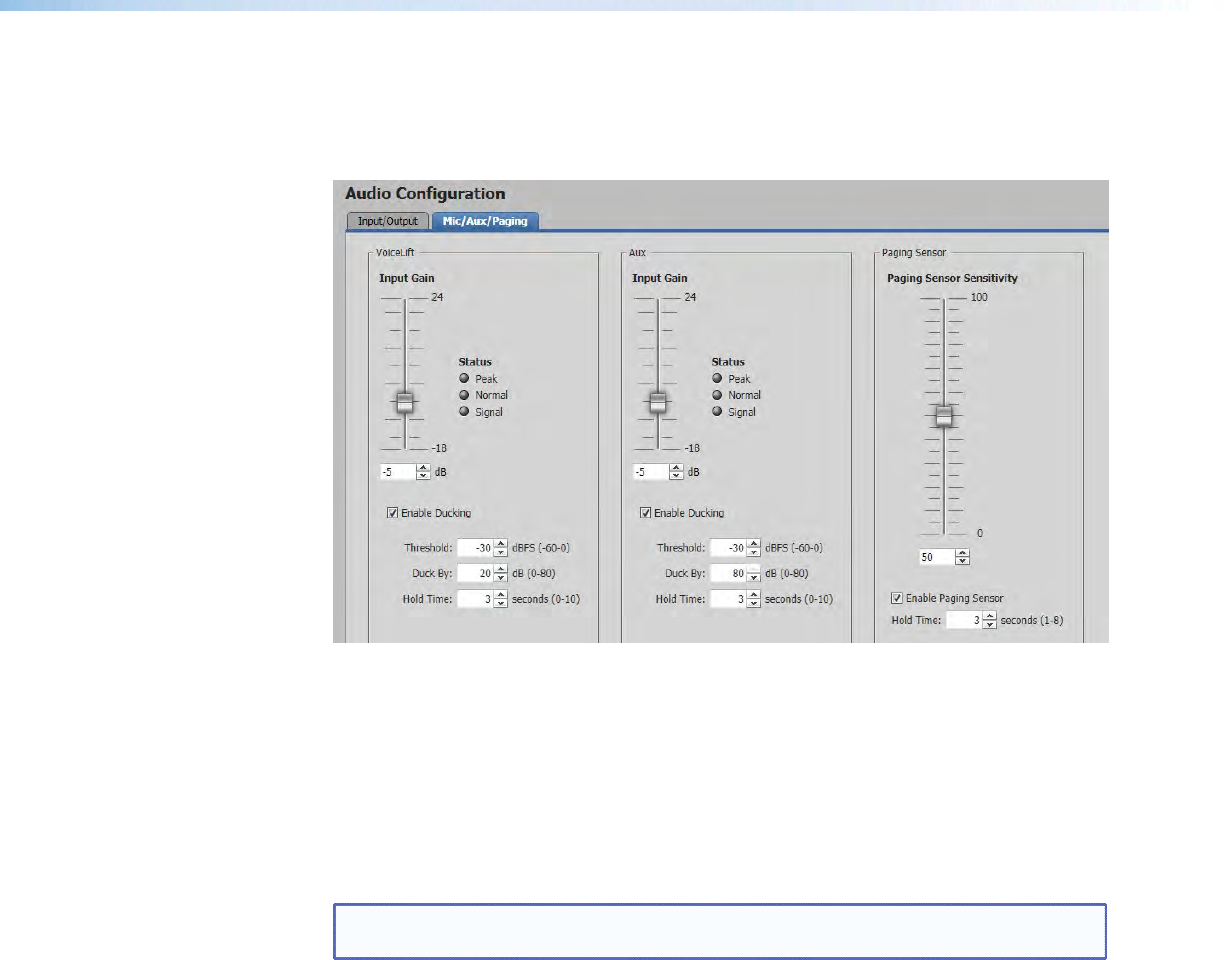Step the Aux input gain dB spinner
The image size is (1224, 960).
tap(676, 472)
